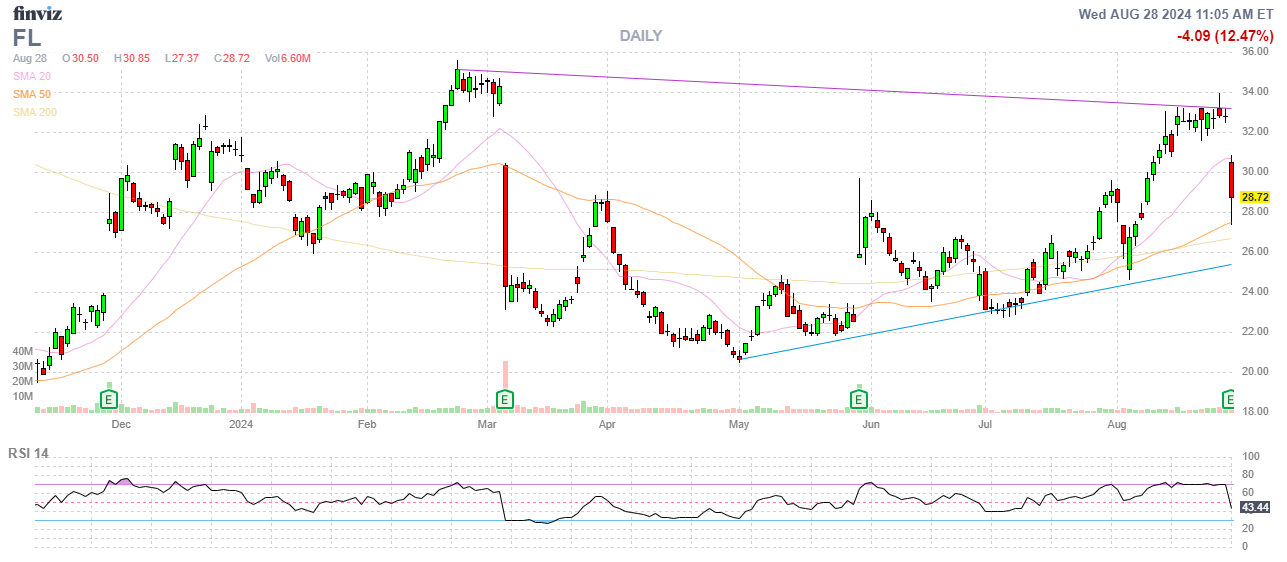Click the 2024 label on the time axis
This screenshot has width=1287, height=562.
[242, 424]
